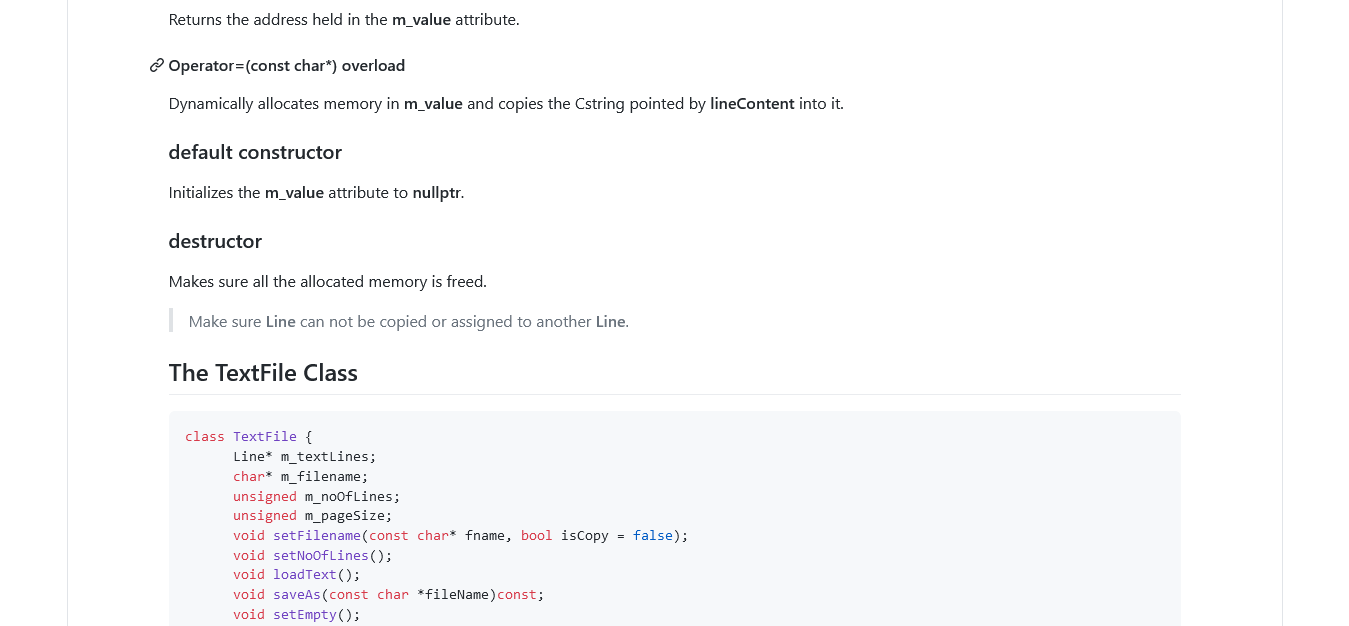1349x626 pixels.
Task: Click the anchor link icon beside Operator= heading
Action: 156,65
